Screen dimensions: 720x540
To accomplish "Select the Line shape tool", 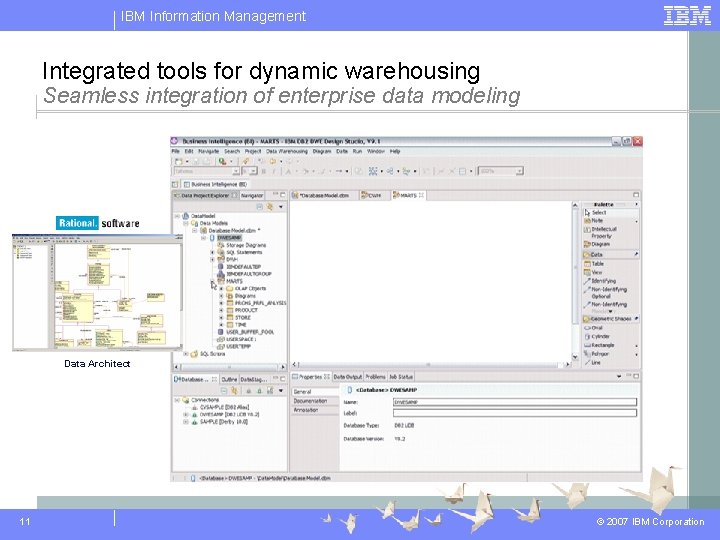I will tap(595, 363).
